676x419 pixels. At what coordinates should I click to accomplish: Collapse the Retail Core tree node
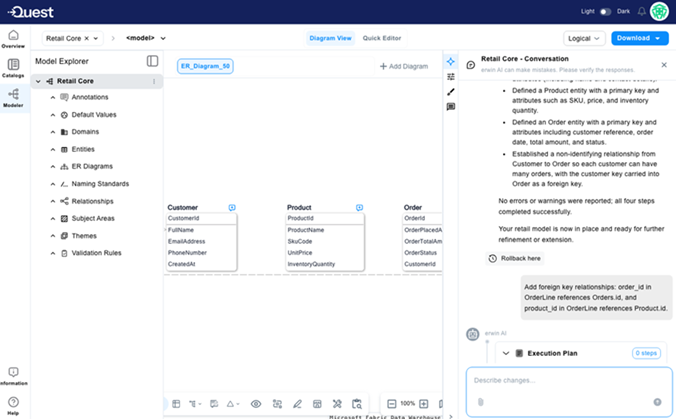pos(38,81)
